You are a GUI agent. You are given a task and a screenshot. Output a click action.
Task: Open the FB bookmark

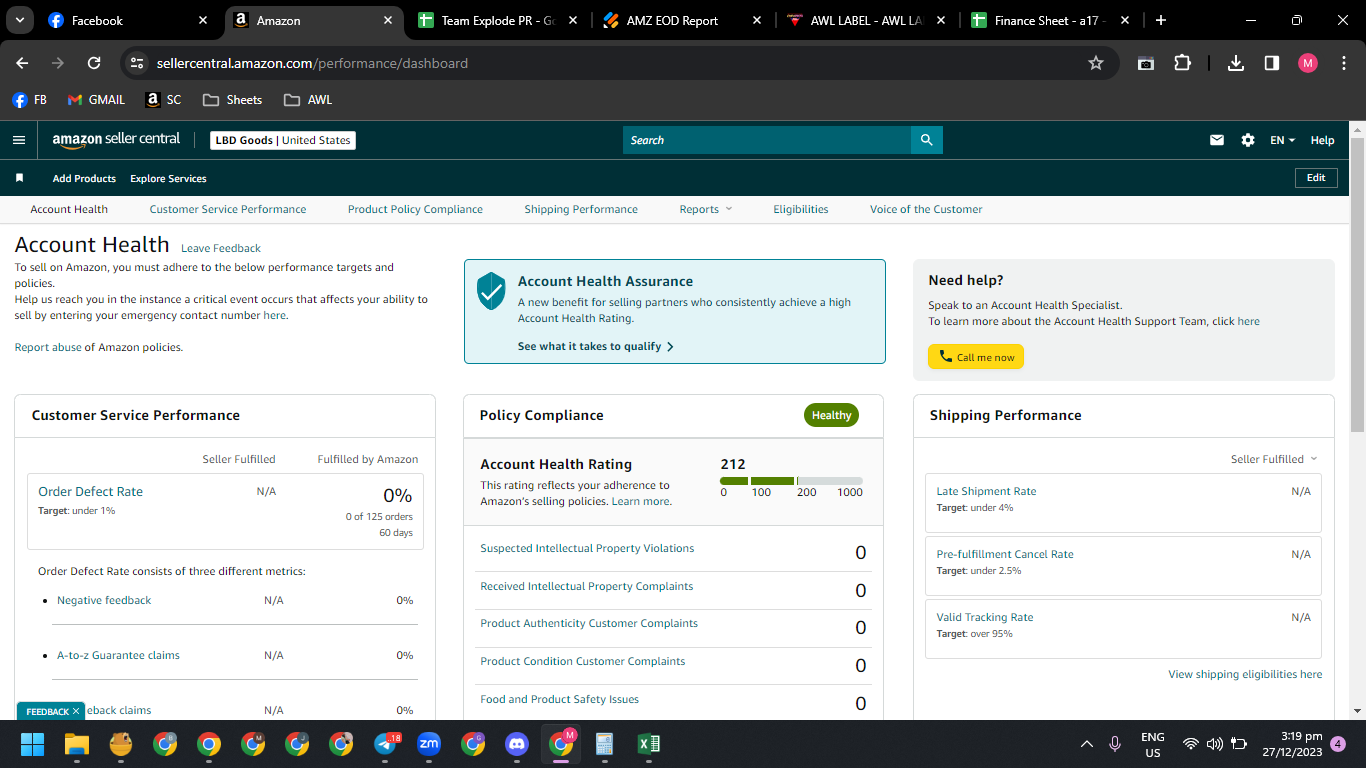(30, 100)
